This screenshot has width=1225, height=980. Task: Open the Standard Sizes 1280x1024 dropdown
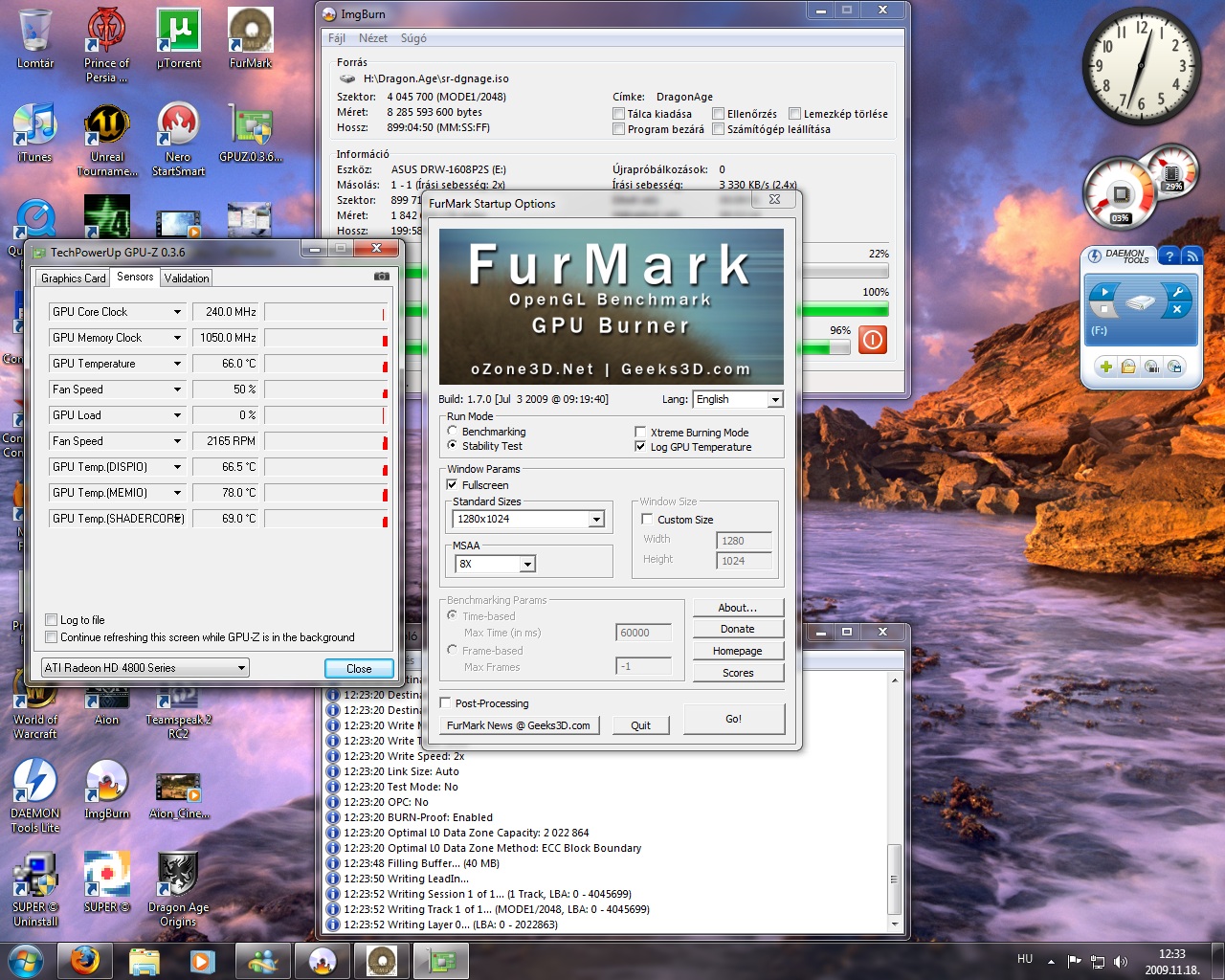click(x=528, y=519)
